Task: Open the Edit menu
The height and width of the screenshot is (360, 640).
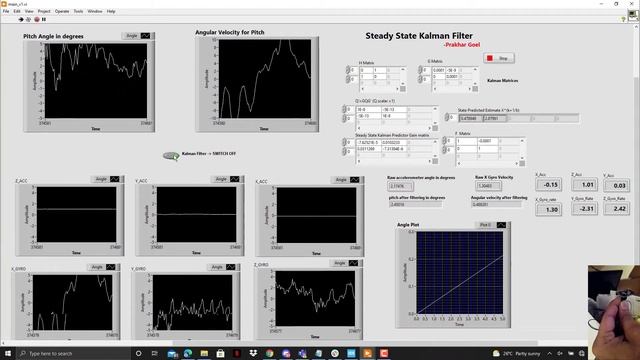Action: coord(17,11)
